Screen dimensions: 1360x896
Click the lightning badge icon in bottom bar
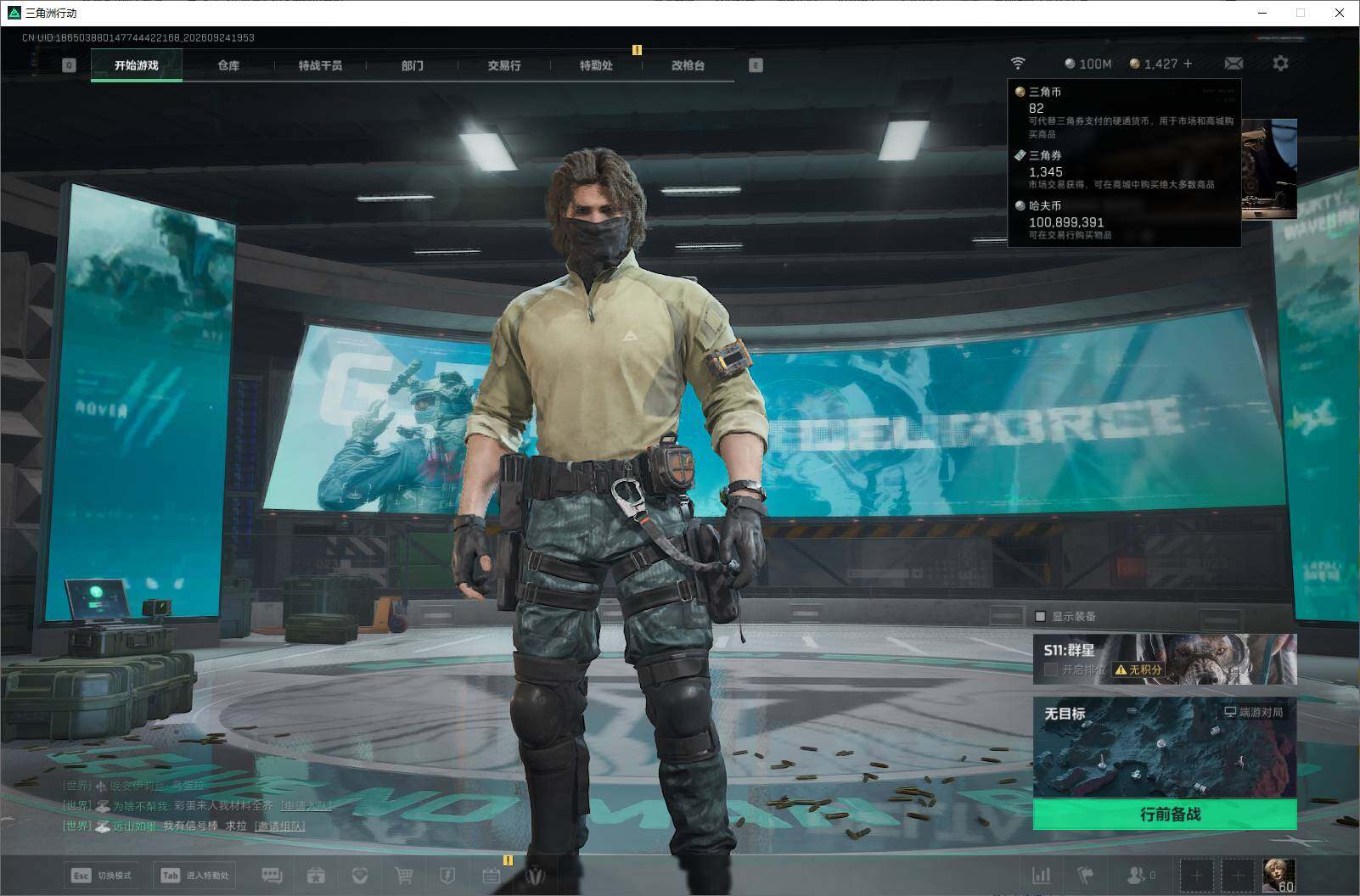[447, 875]
